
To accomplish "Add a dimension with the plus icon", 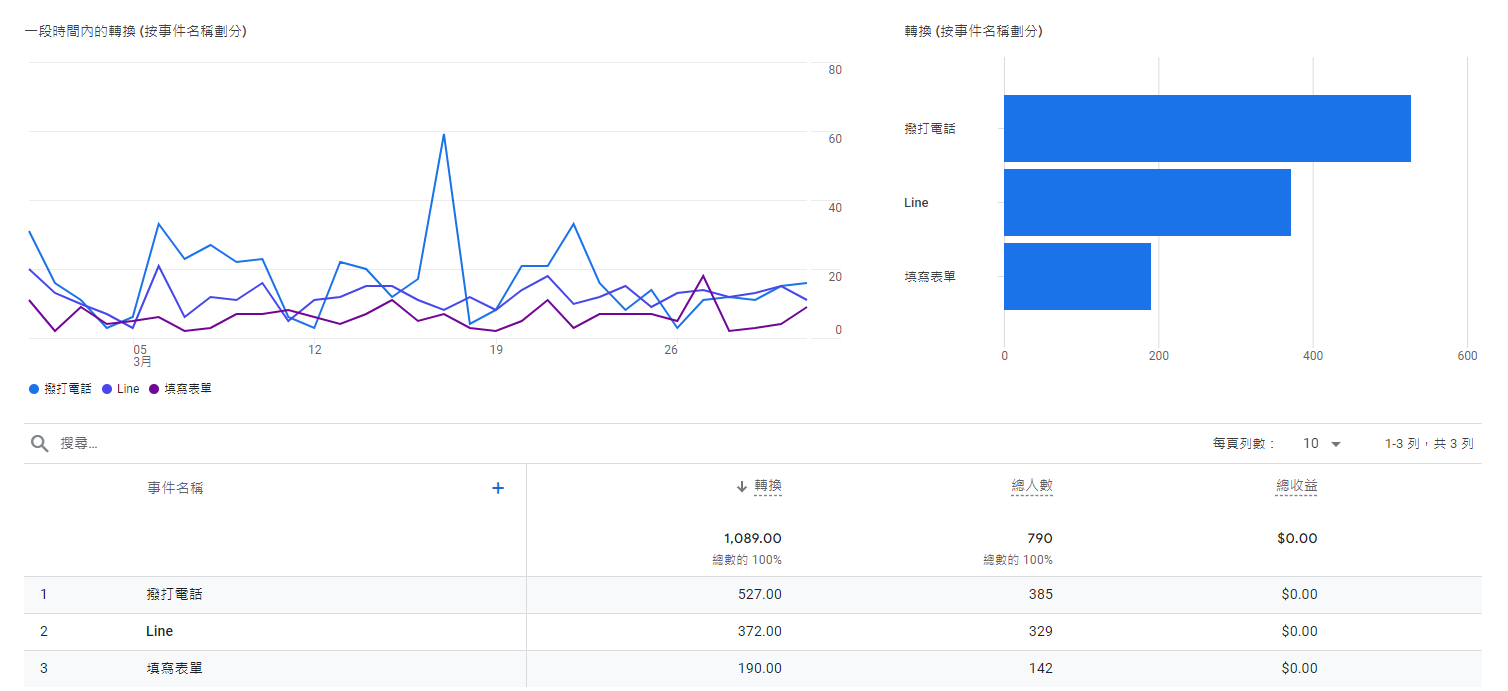I will tap(498, 488).
